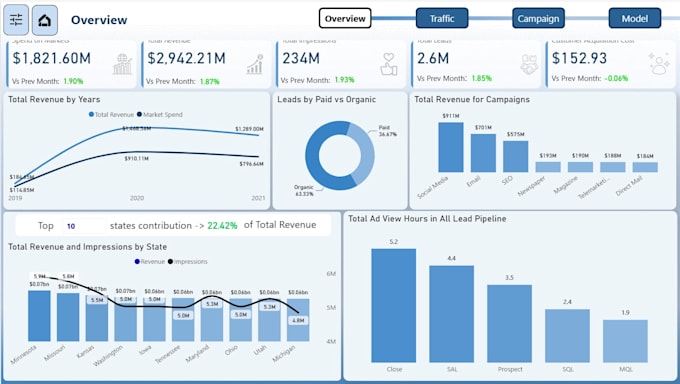680x384 pixels.
Task: Click the SAL pipeline bar
Action: (451, 314)
